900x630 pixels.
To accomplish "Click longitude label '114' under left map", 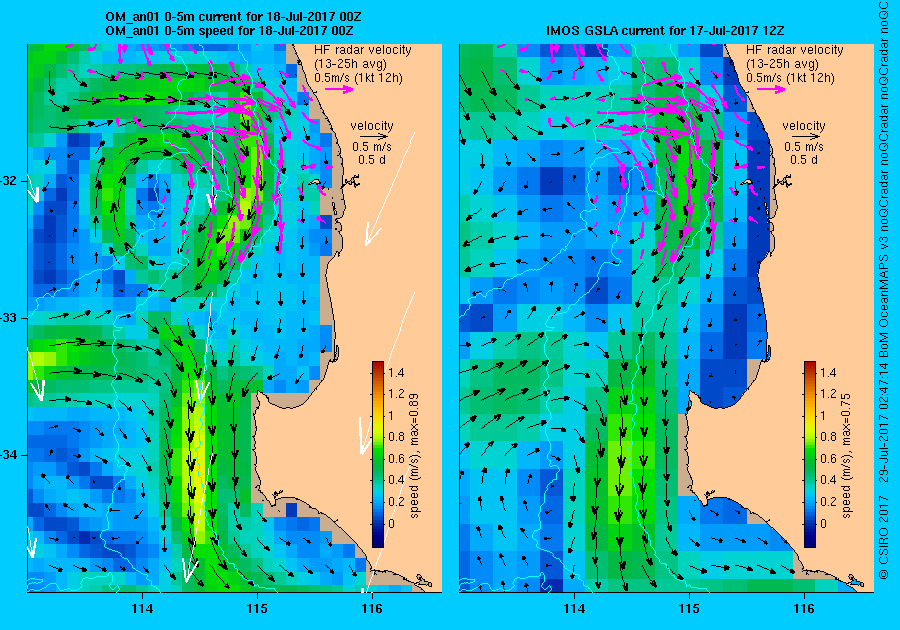I will (142, 609).
